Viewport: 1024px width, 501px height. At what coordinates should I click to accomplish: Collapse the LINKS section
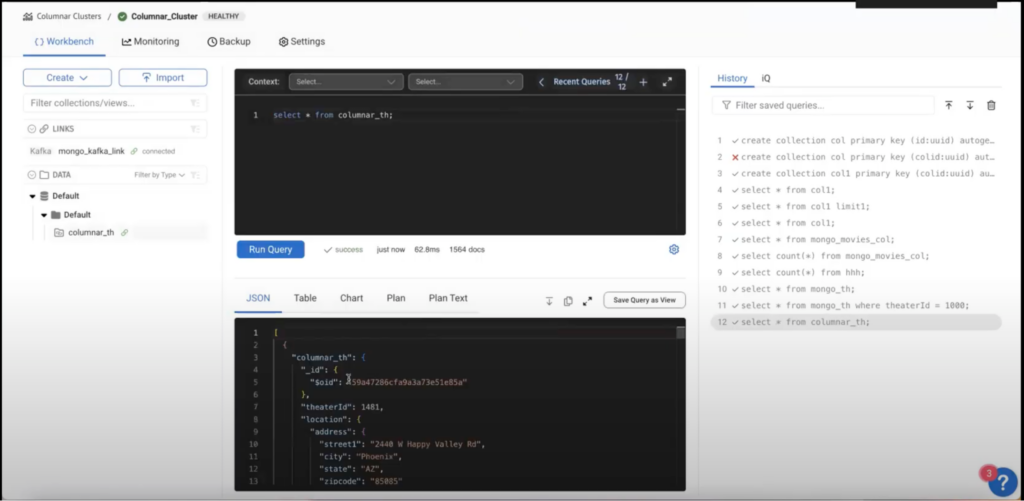pos(31,129)
